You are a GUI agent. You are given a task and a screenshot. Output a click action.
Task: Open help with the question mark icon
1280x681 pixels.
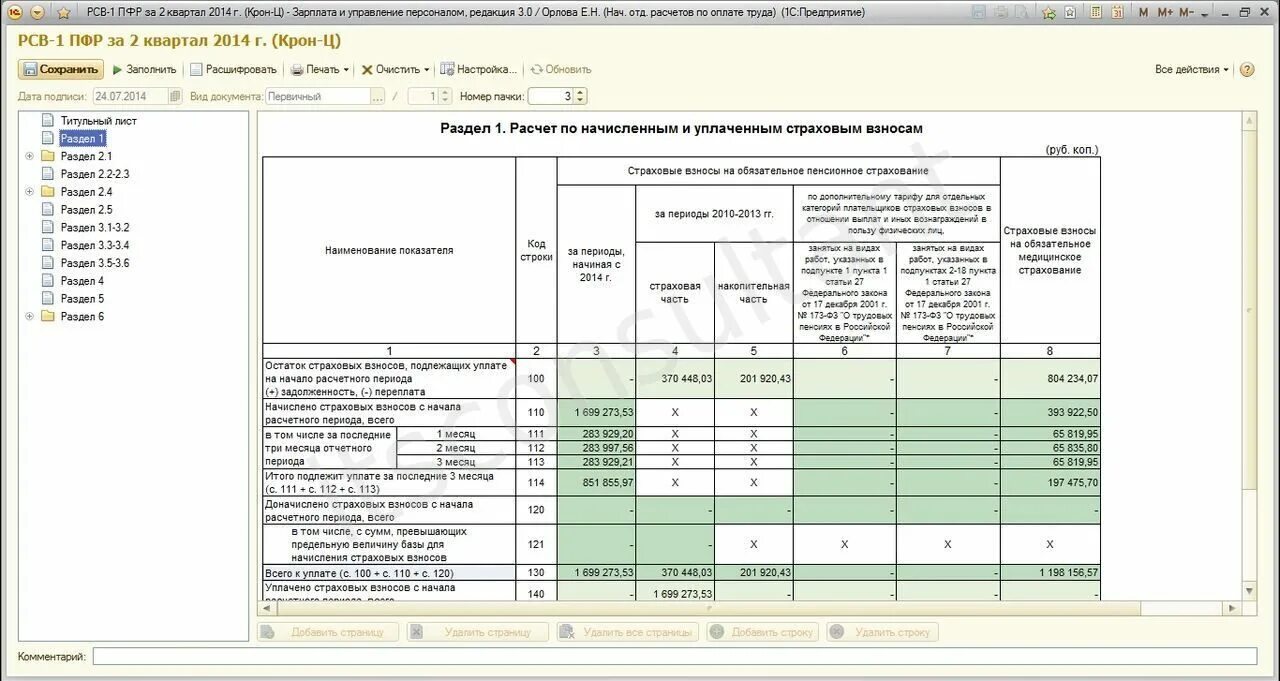point(1247,69)
